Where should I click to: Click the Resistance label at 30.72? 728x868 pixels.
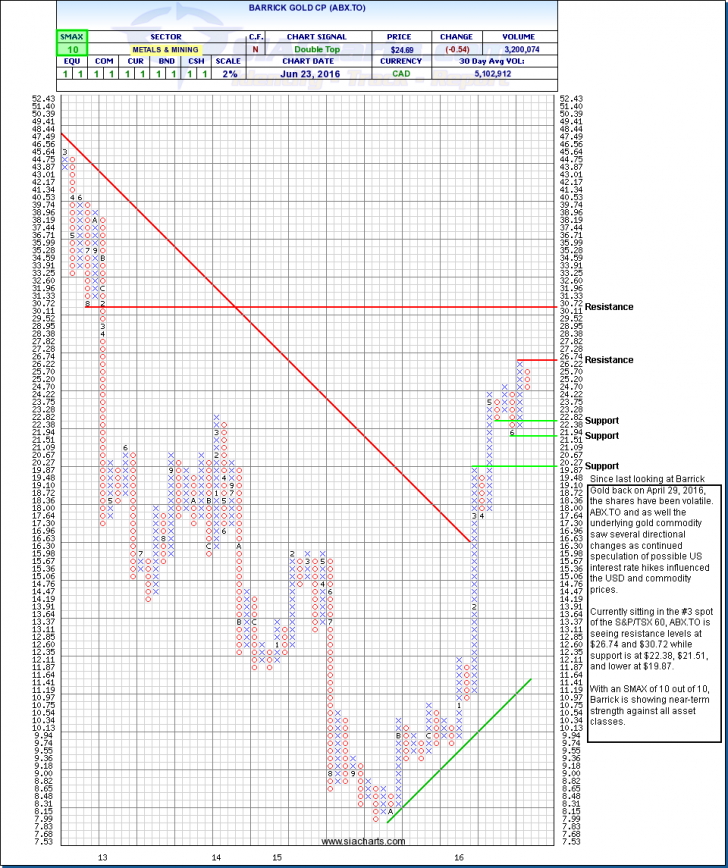[x=609, y=307]
